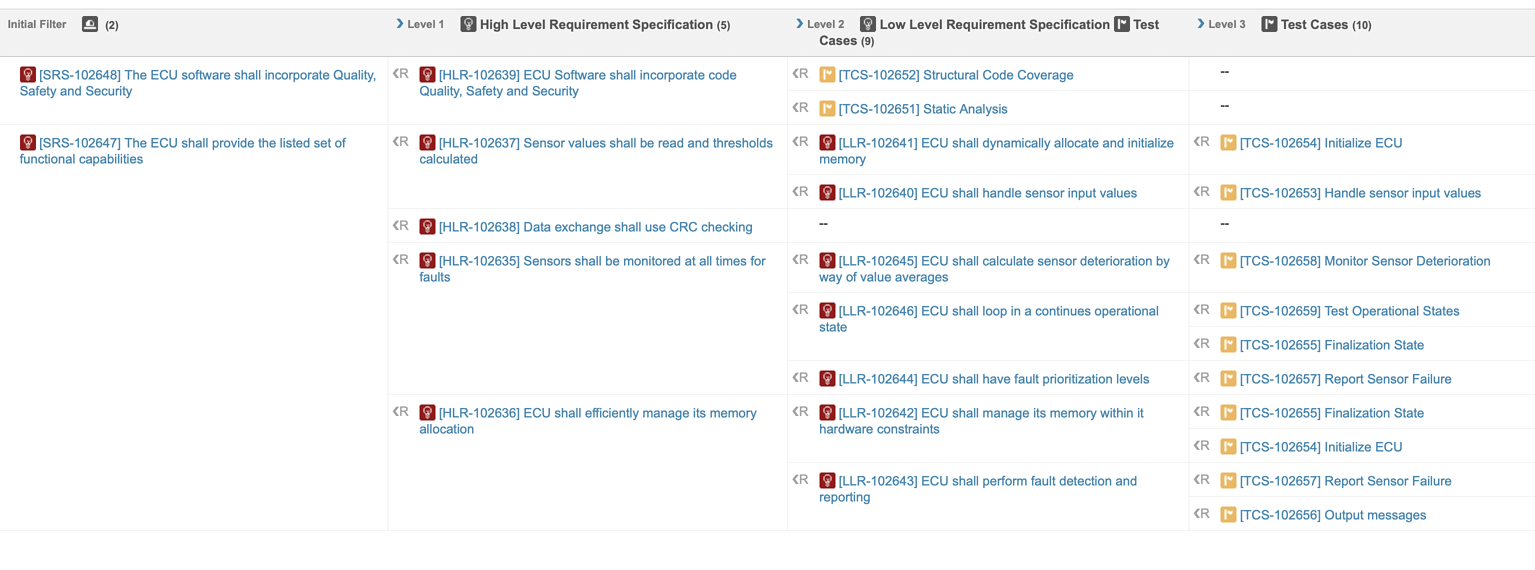Open HLR-102636 efficiently manage memory allocation
Viewport: 1535px width, 570px height.
pos(588,421)
